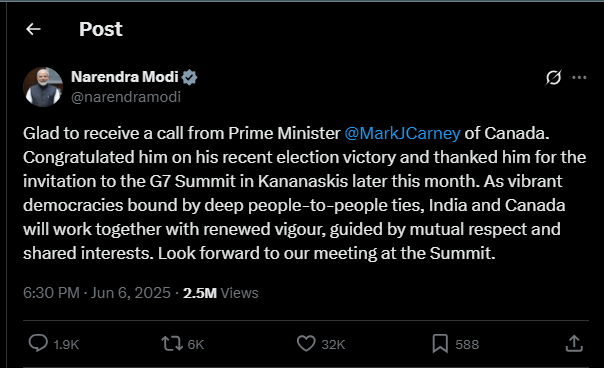Open the three-dot more options menu
Screen dimensions: 604x368
(579, 77)
